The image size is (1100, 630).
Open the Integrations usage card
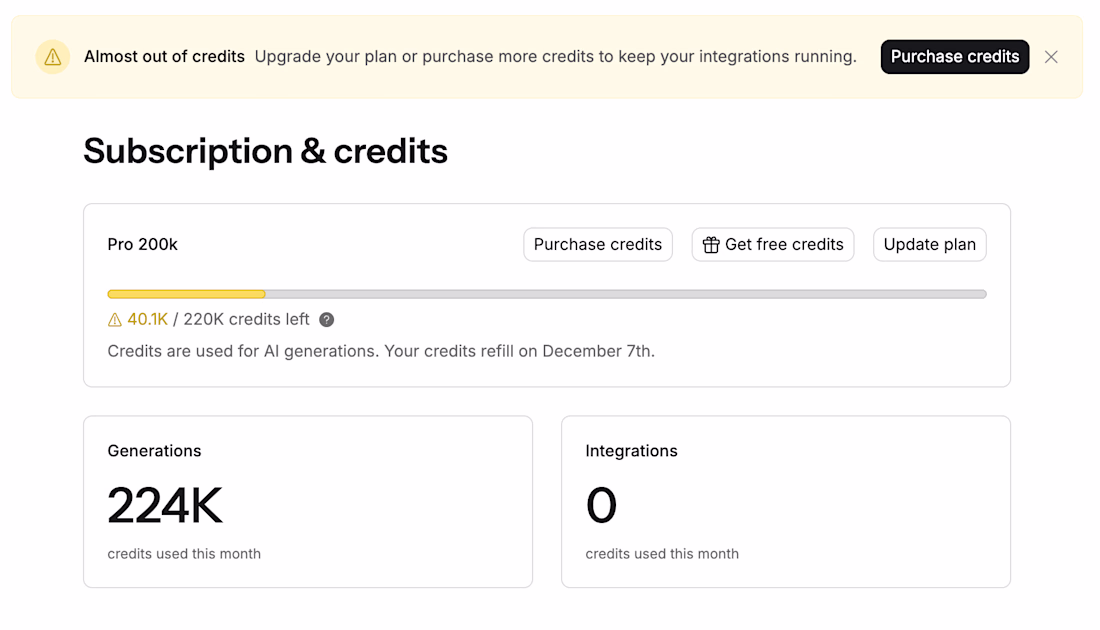[786, 501]
